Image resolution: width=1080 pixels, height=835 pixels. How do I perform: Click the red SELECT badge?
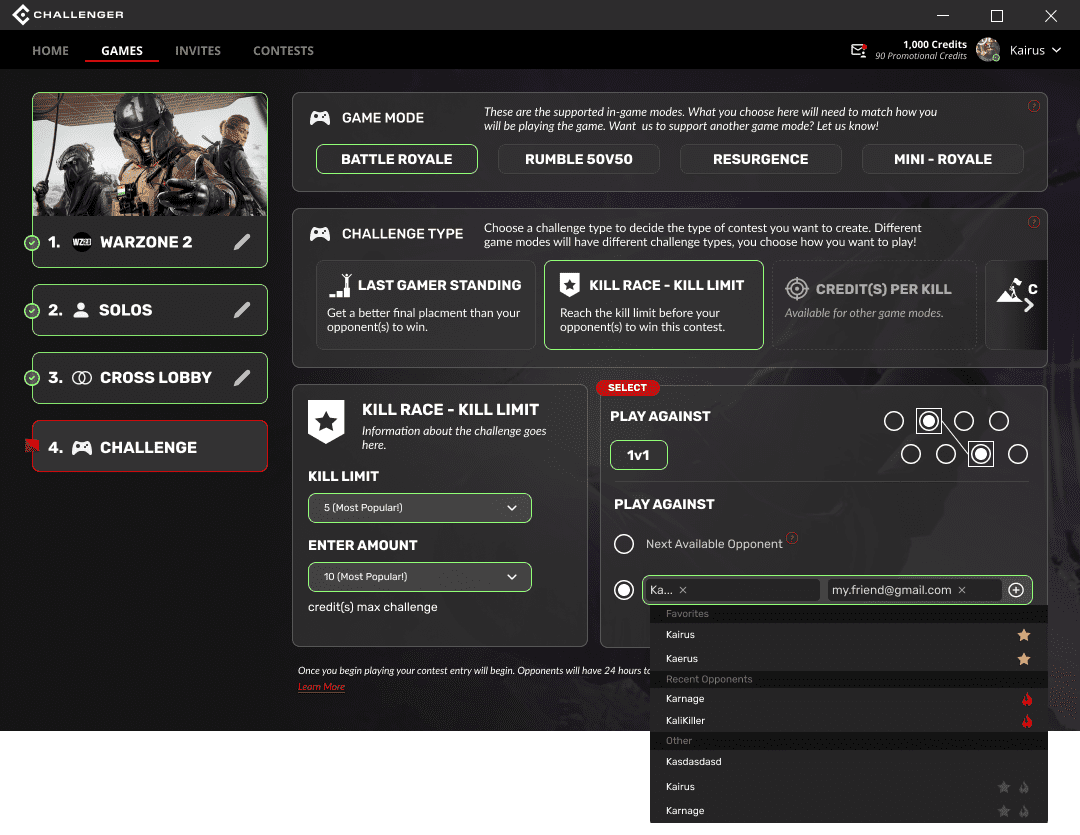pyautogui.click(x=627, y=388)
